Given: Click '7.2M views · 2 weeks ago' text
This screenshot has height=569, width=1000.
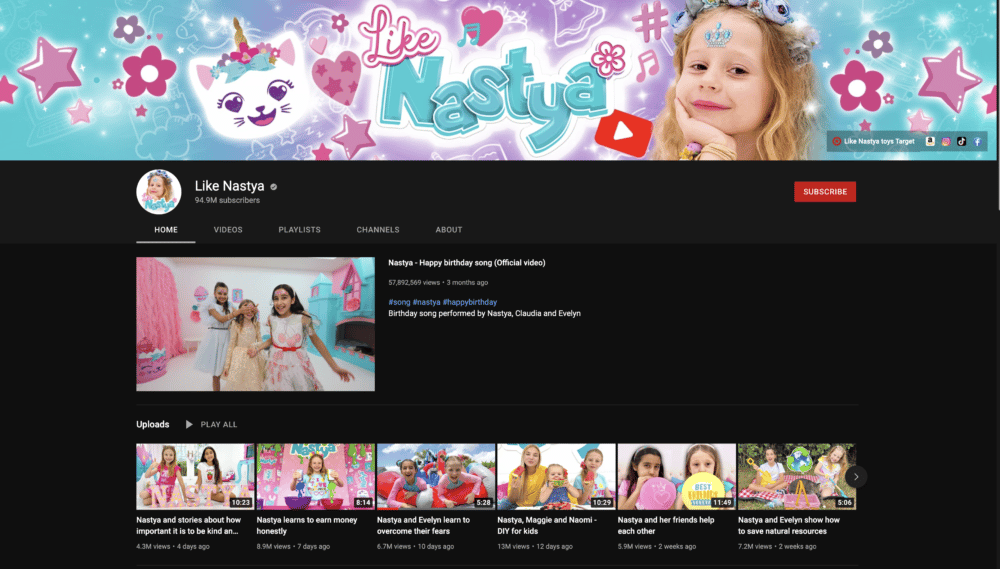Looking at the screenshot, I should click(x=777, y=547).
